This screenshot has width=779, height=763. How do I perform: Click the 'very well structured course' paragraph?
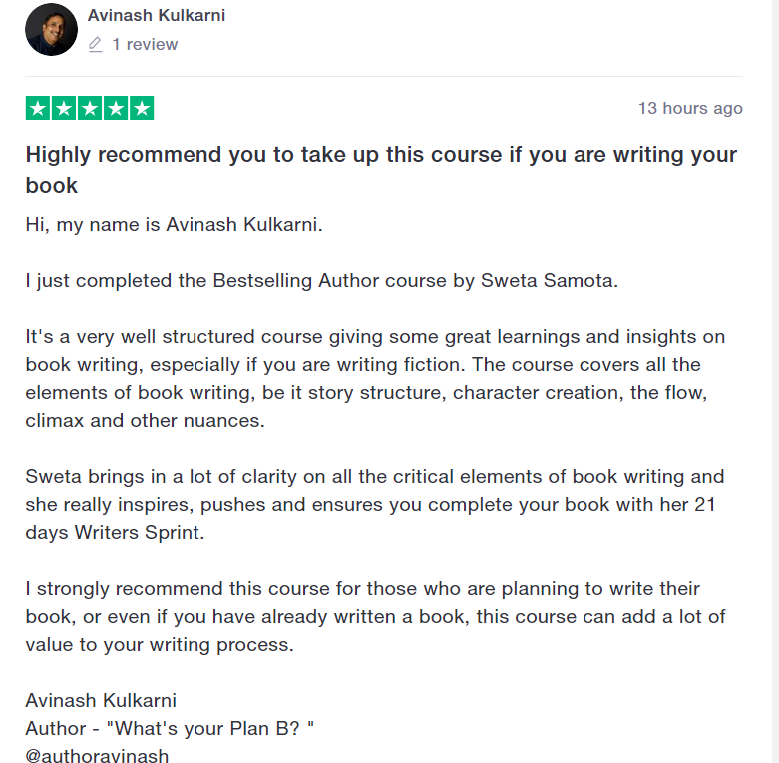point(375,378)
